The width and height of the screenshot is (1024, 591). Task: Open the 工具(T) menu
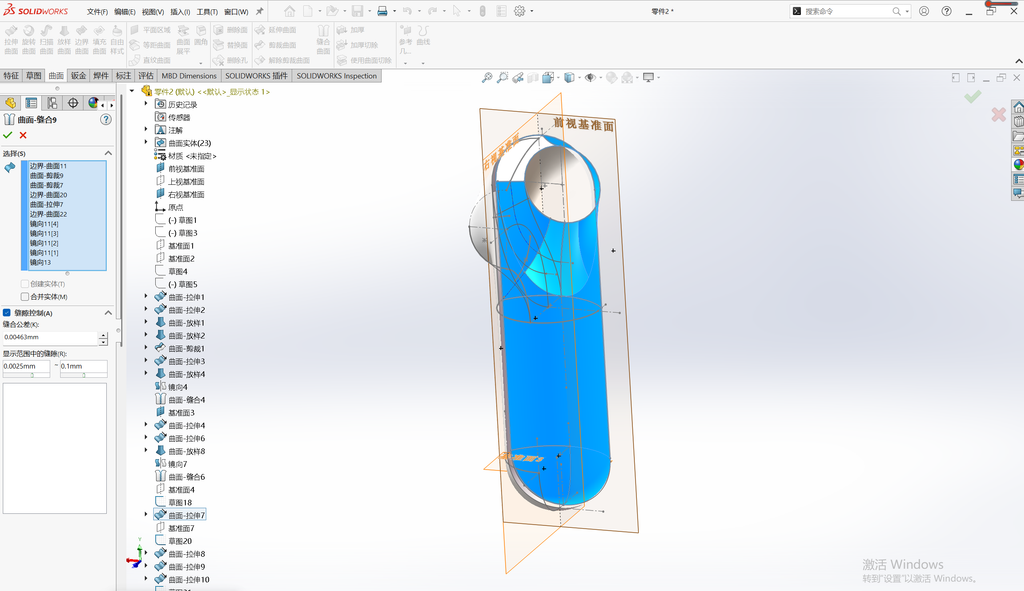point(207,12)
